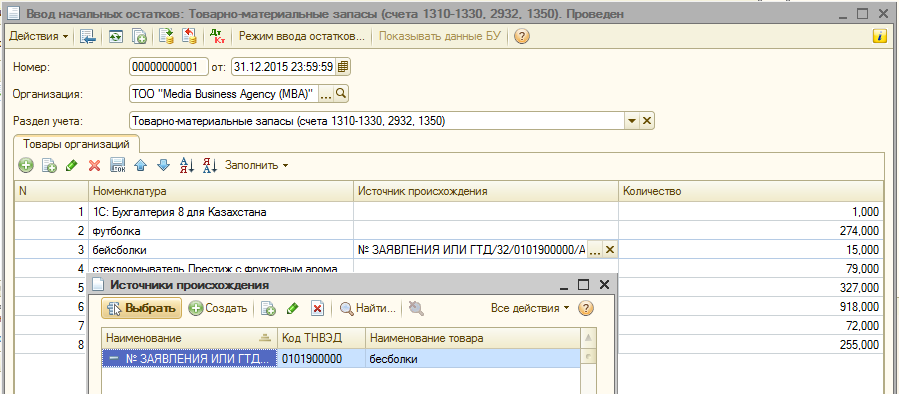899x394 pixels.
Task: Click the yellow info icon at top right
Action: [879, 36]
